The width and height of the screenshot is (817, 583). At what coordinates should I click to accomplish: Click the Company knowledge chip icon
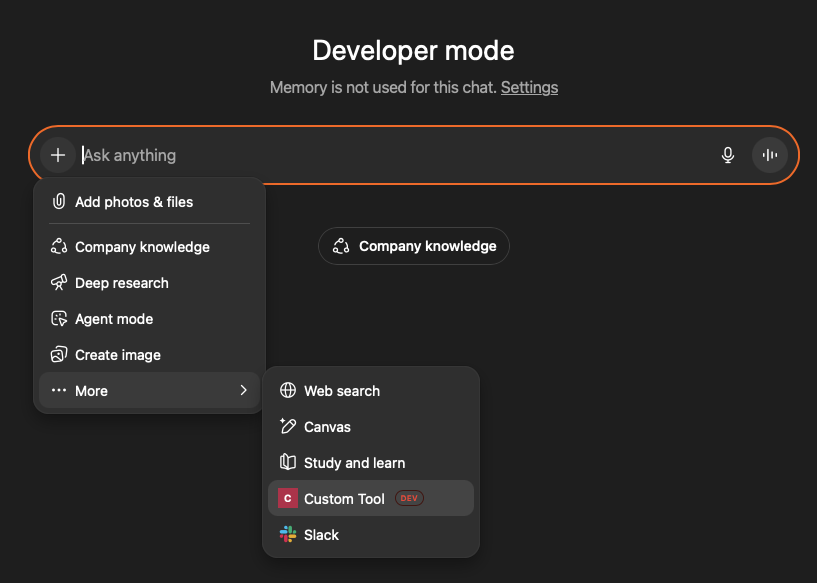coord(341,246)
